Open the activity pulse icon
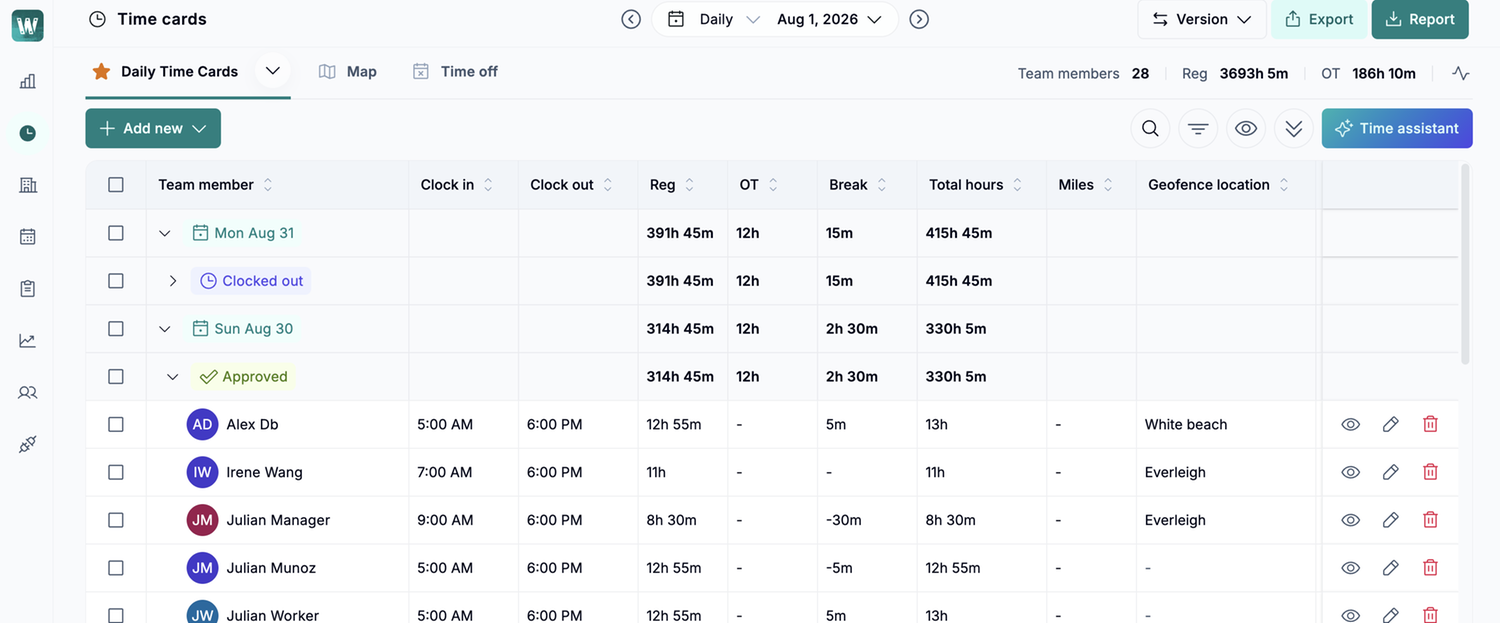The width and height of the screenshot is (1500, 623). point(1461,73)
